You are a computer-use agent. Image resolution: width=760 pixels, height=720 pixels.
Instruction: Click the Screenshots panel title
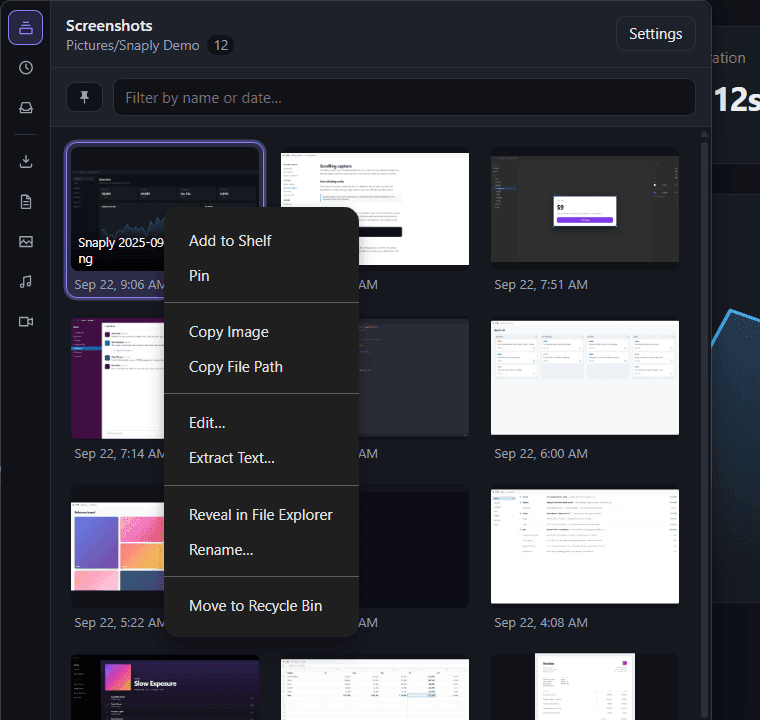coord(109,26)
